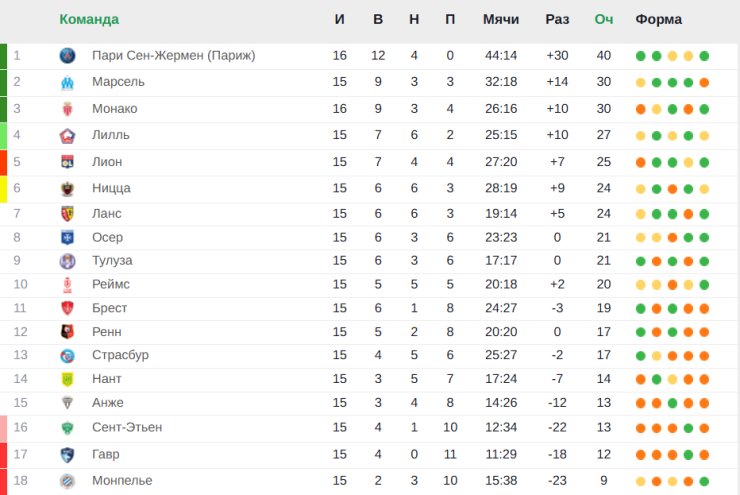The height and width of the screenshot is (495, 740).
Task: Click the Marseille club crest icon
Action: click(x=67, y=83)
